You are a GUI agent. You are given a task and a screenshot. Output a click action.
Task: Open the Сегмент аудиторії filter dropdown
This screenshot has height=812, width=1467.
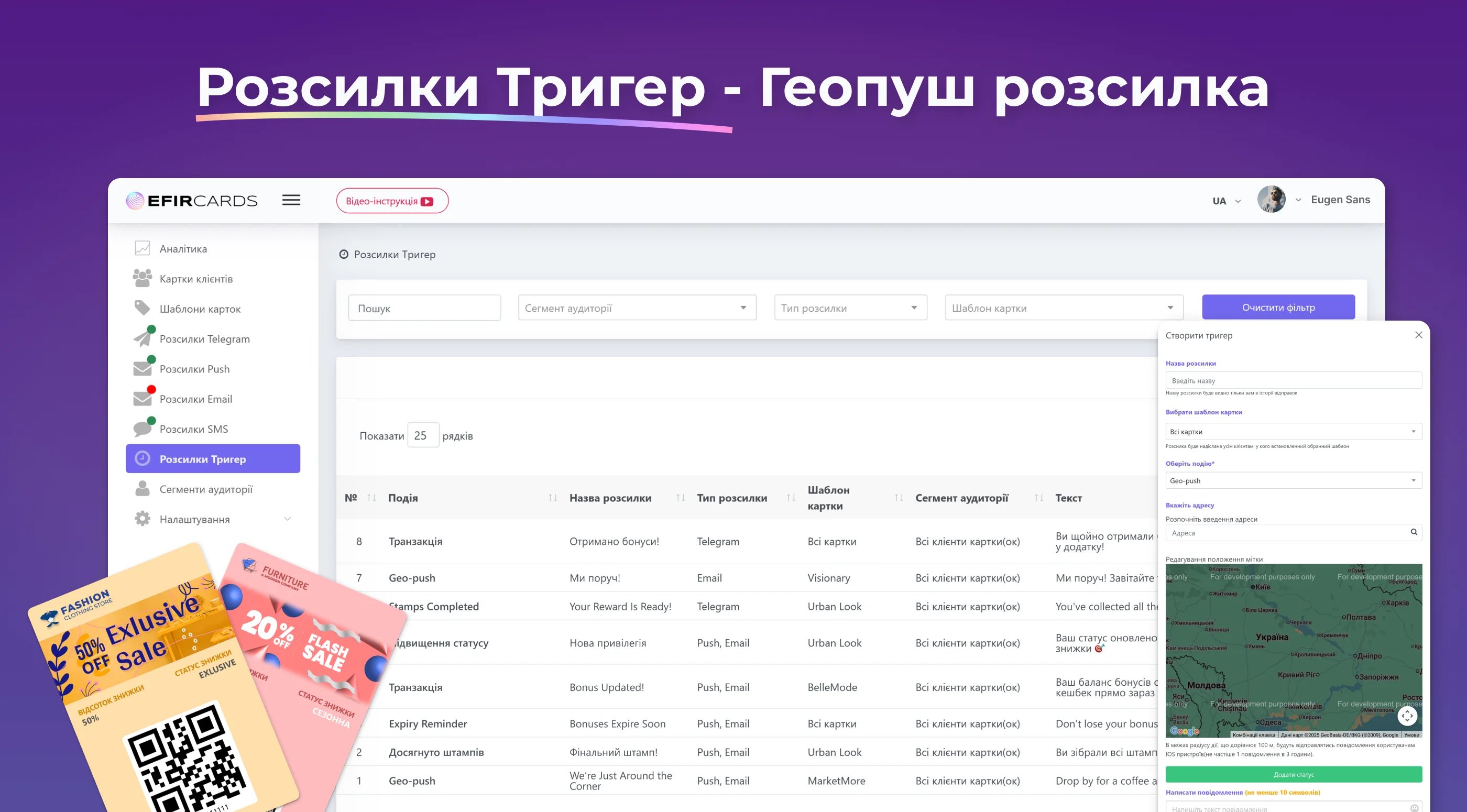(637, 308)
